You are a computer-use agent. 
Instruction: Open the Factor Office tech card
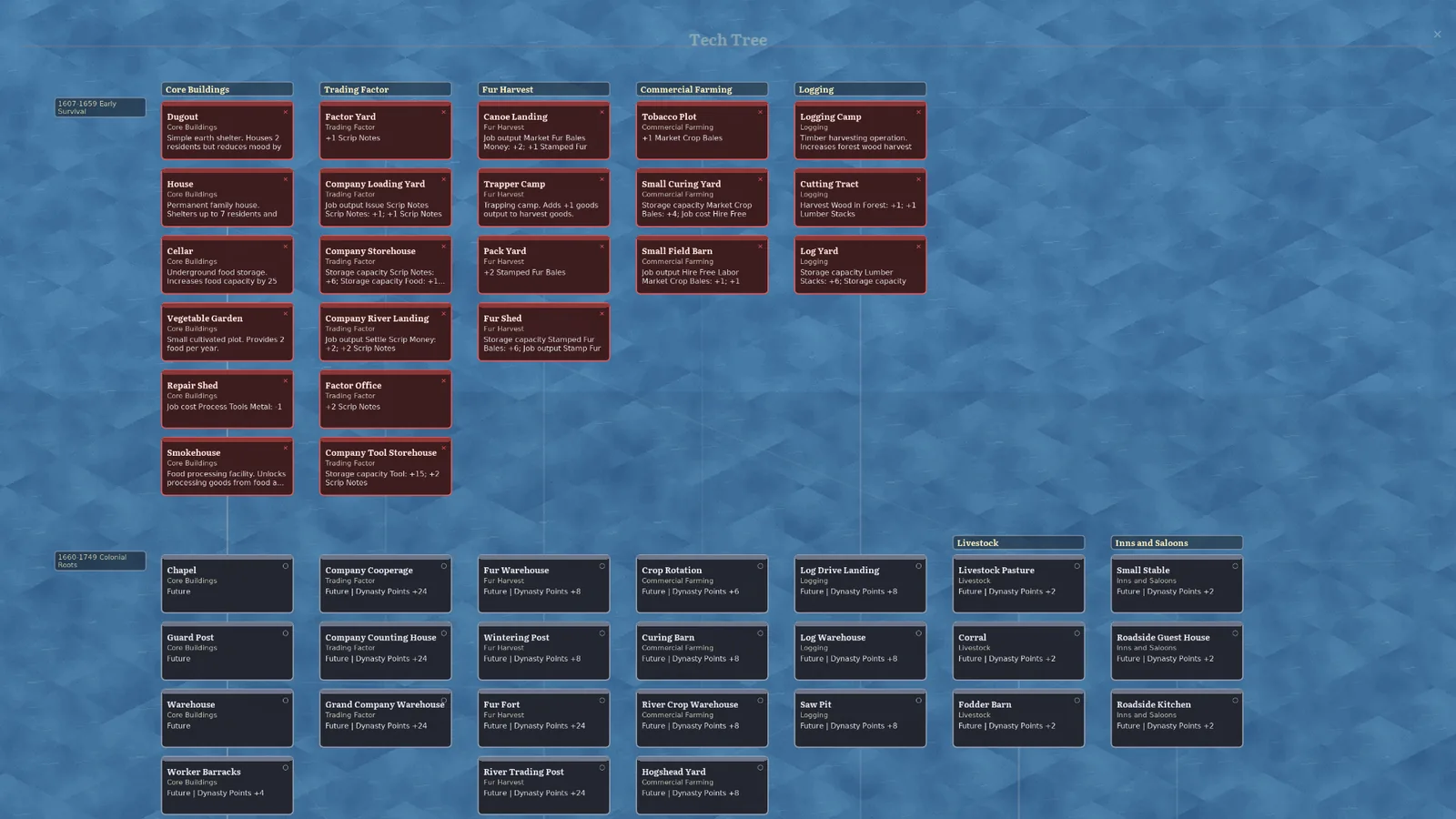(386, 399)
